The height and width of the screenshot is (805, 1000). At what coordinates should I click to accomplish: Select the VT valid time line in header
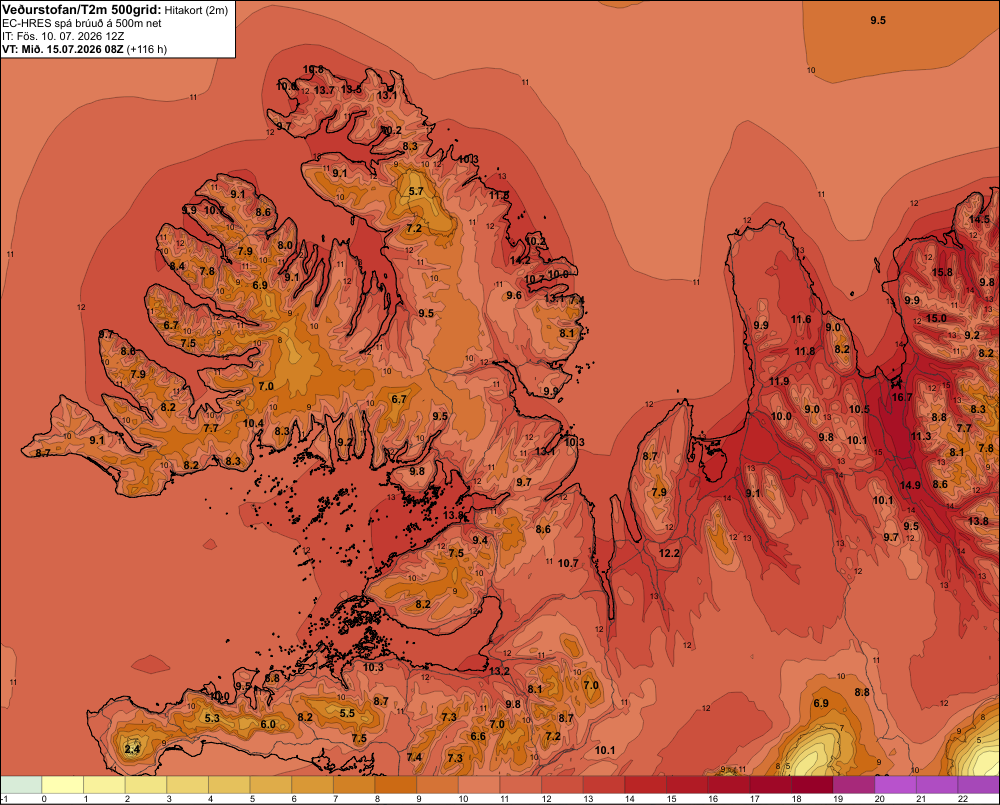coord(84,49)
